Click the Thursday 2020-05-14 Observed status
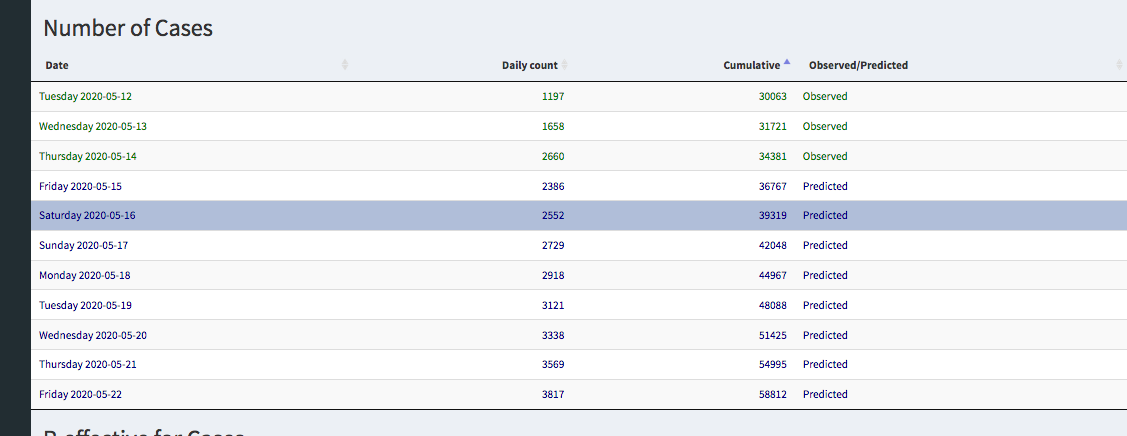 tap(825, 157)
